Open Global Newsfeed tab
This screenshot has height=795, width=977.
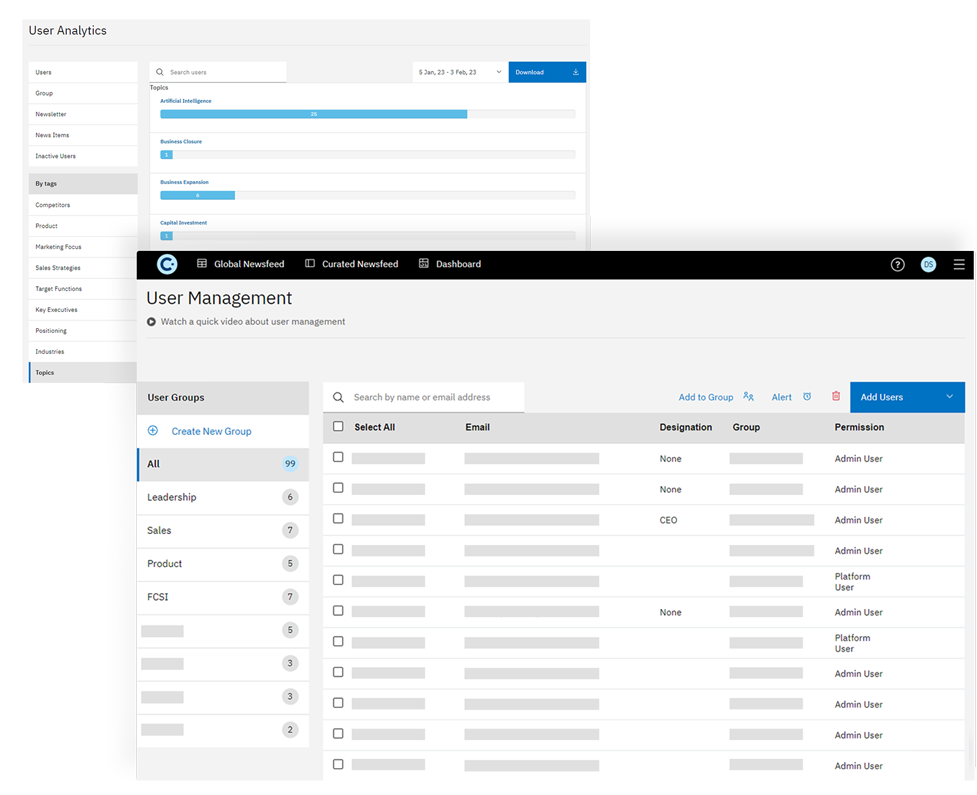(241, 264)
